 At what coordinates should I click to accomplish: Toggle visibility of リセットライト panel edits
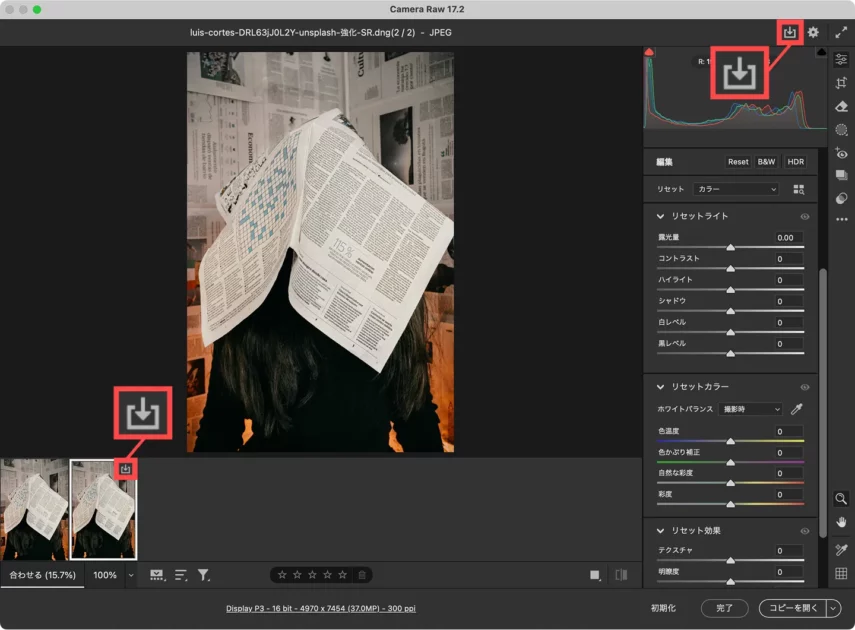(x=804, y=216)
